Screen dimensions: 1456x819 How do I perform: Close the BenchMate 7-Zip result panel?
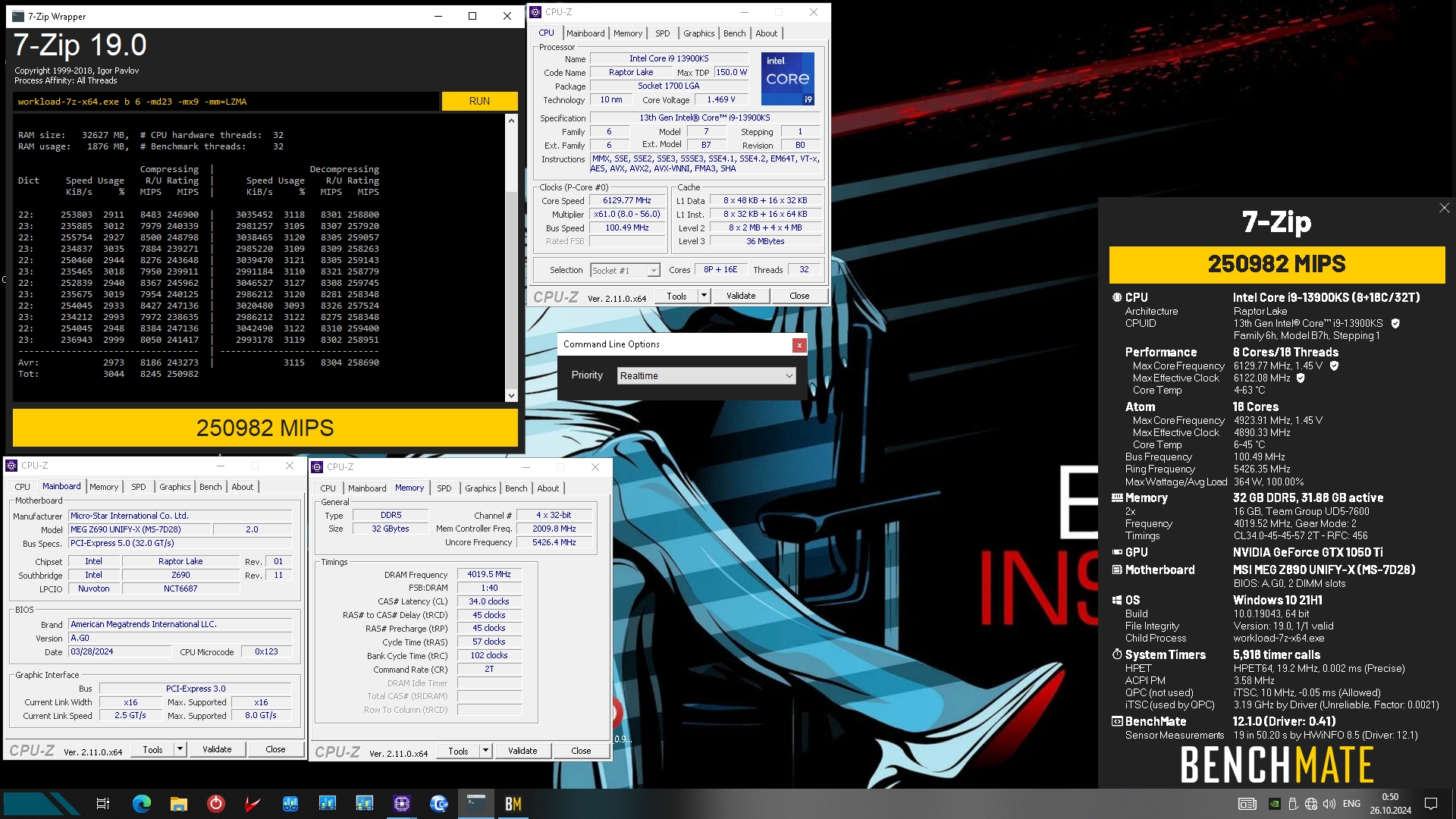(1444, 208)
